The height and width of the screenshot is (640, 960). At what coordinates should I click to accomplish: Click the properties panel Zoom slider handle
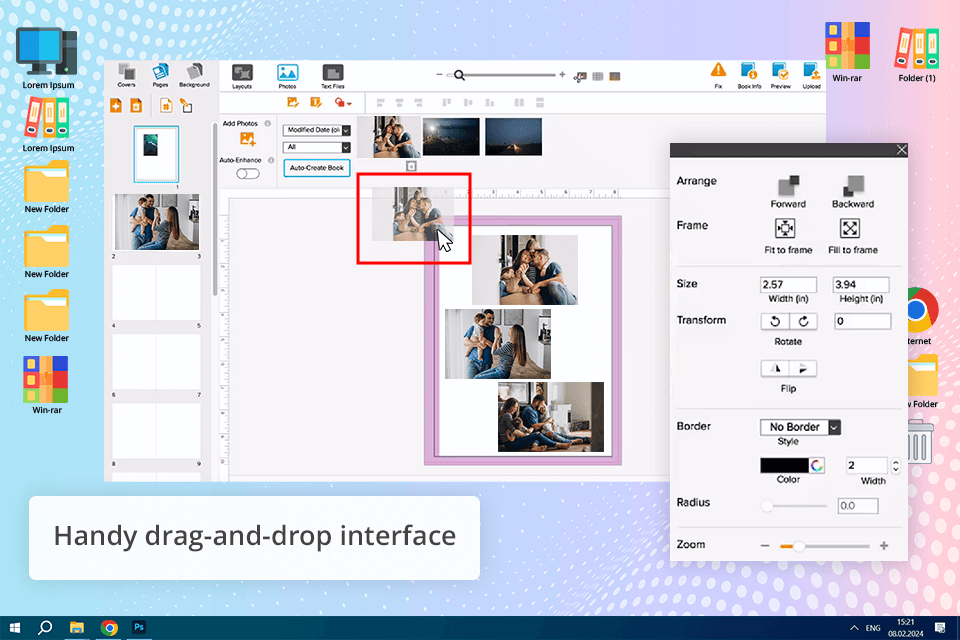click(x=799, y=546)
